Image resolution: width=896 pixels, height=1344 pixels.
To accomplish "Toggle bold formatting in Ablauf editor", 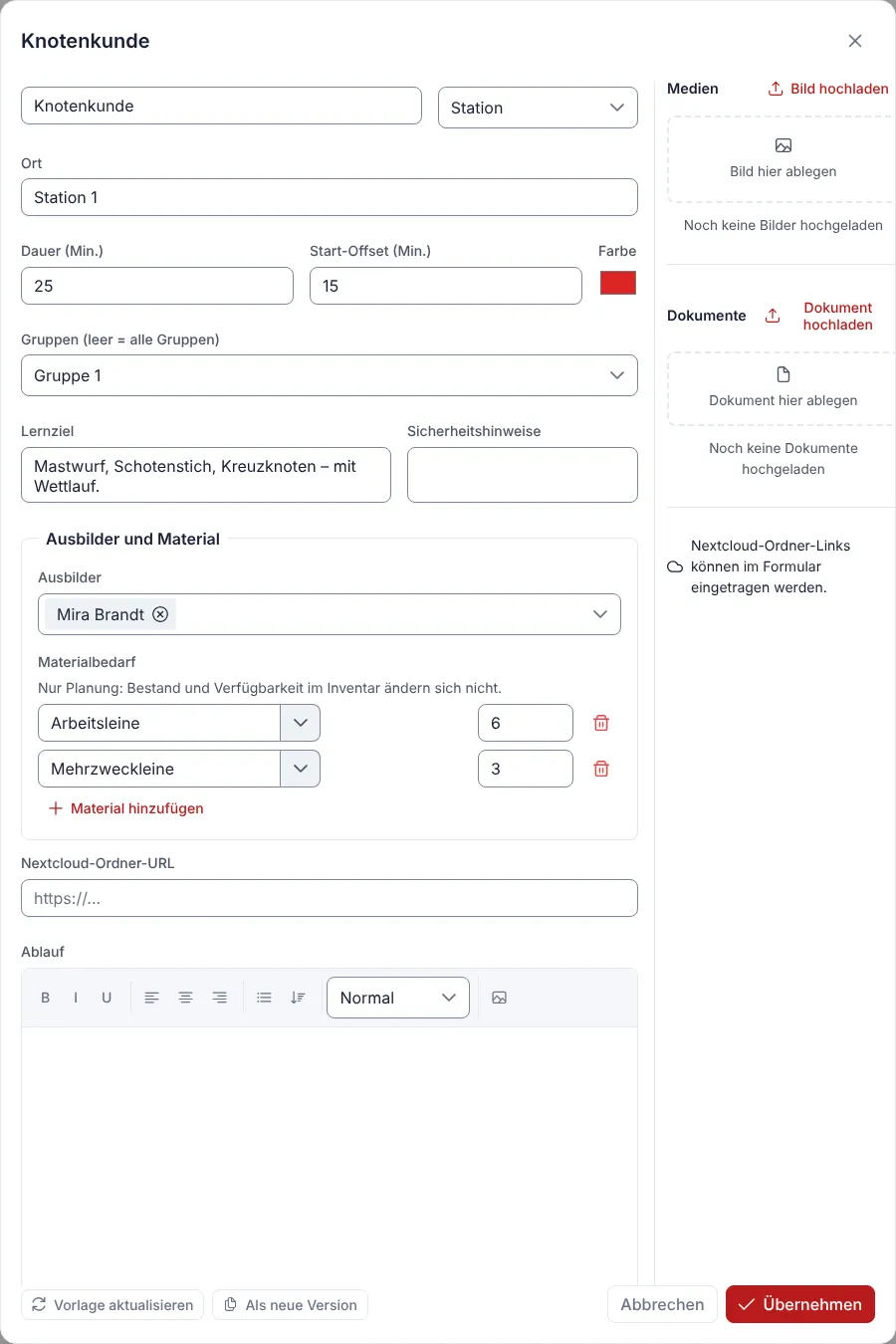I will coord(45,998).
